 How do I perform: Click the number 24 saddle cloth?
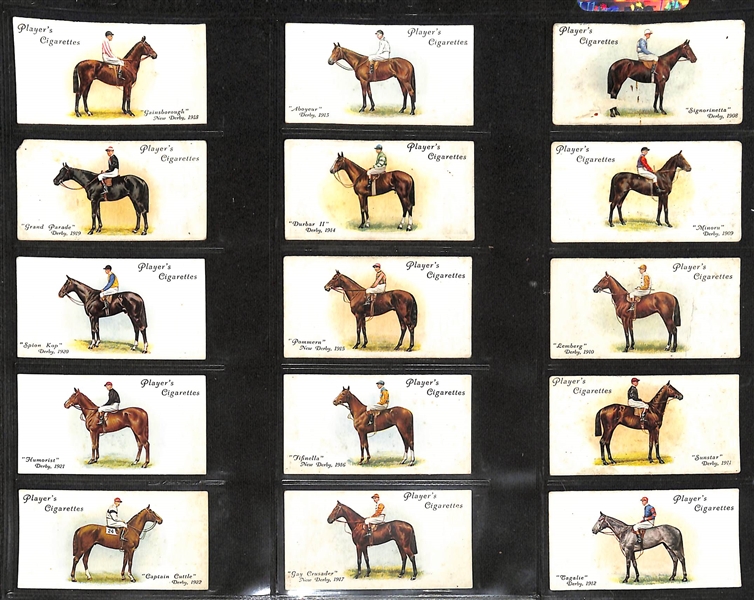coord(111,531)
